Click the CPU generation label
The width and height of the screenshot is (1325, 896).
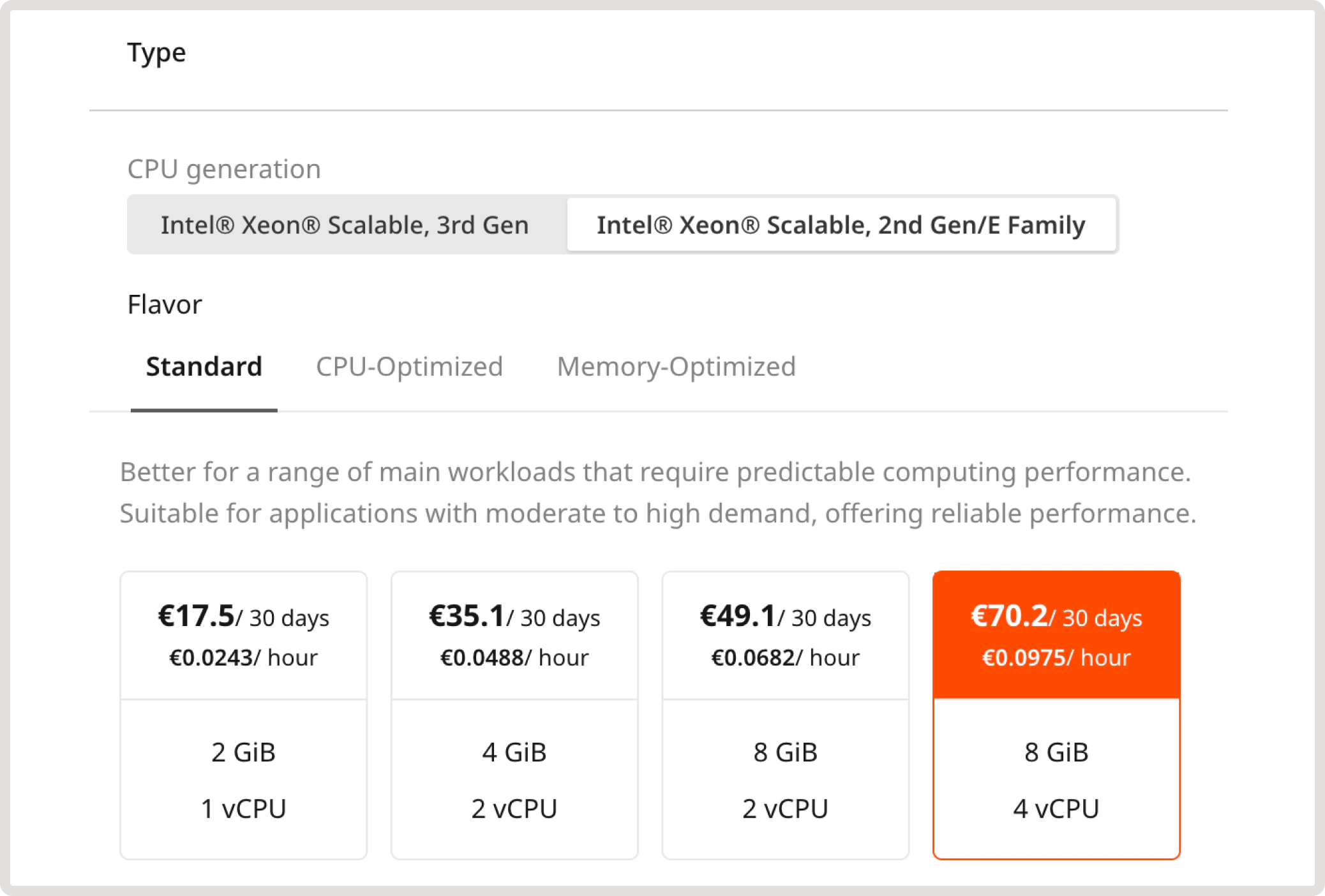click(x=224, y=169)
